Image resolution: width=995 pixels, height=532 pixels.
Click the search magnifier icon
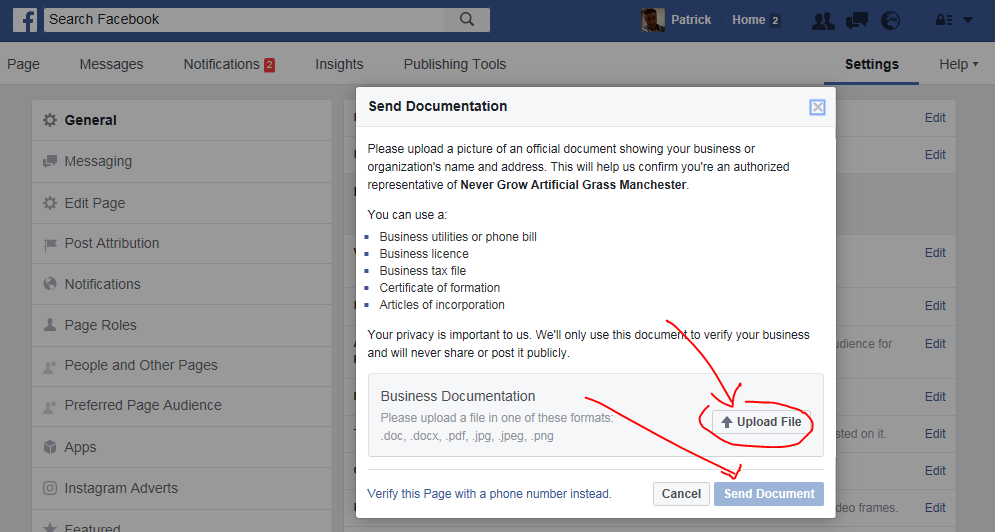coord(467,20)
